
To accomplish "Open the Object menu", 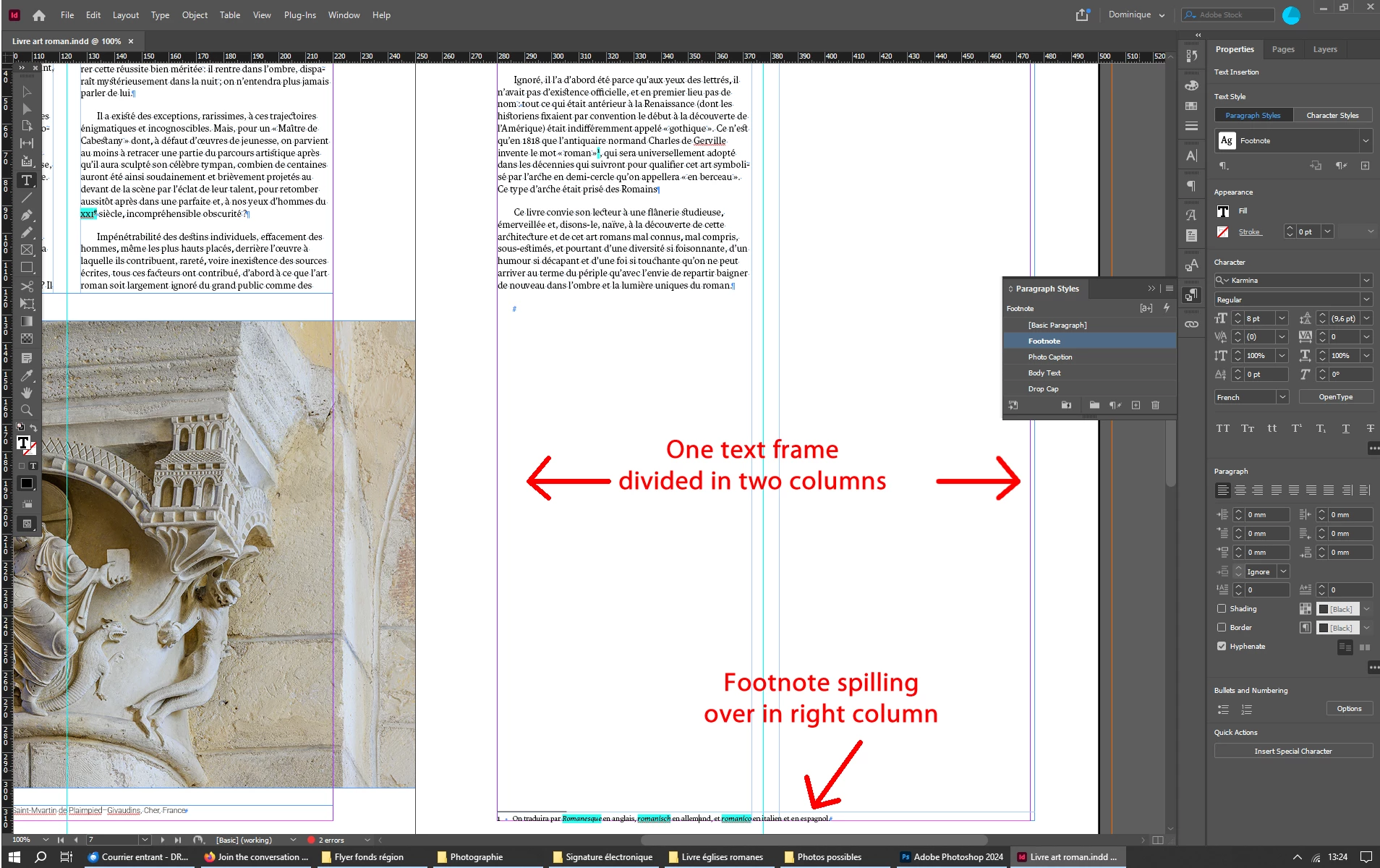I will pyautogui.click(x=195, y=15).
